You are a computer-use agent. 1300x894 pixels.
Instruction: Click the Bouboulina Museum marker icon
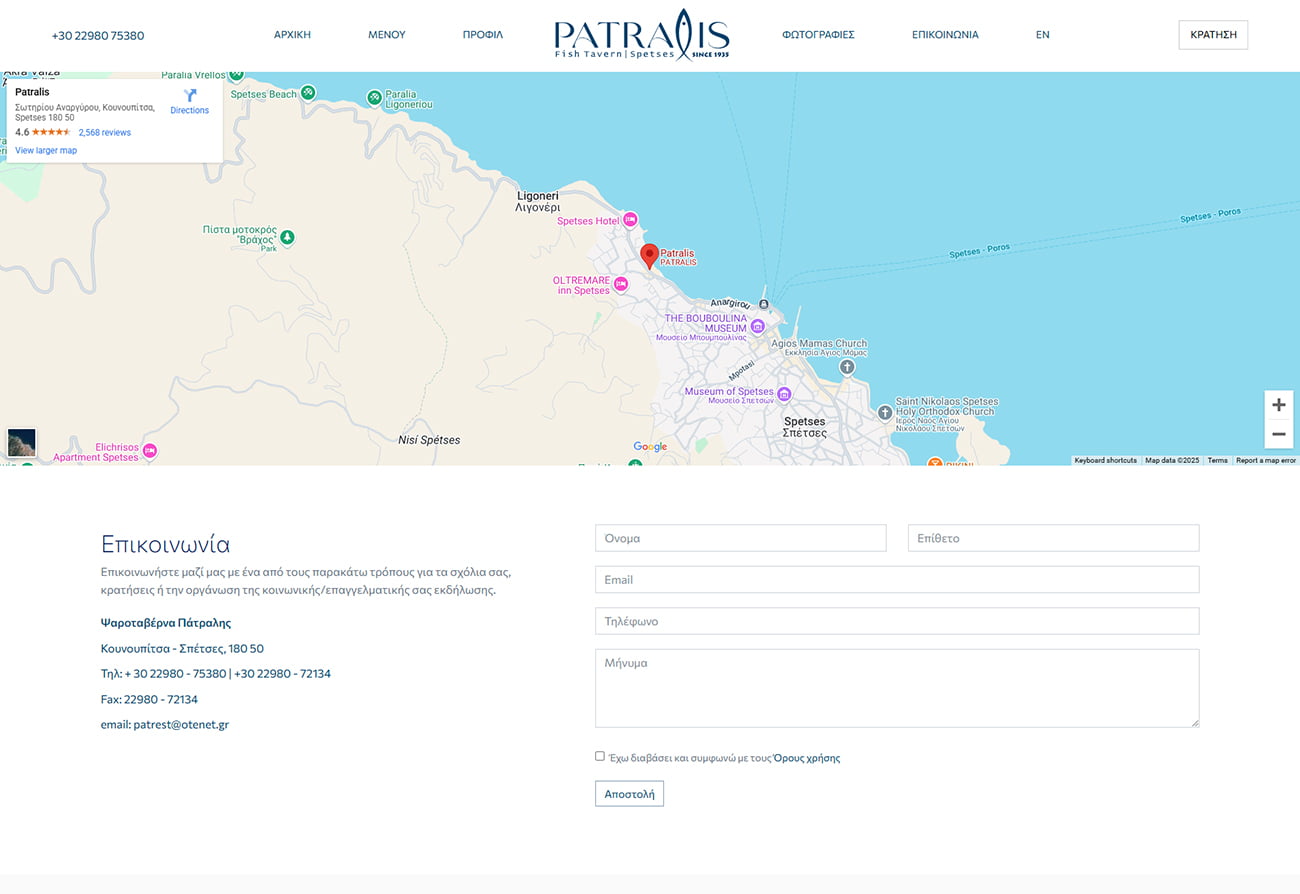point(758,326)
